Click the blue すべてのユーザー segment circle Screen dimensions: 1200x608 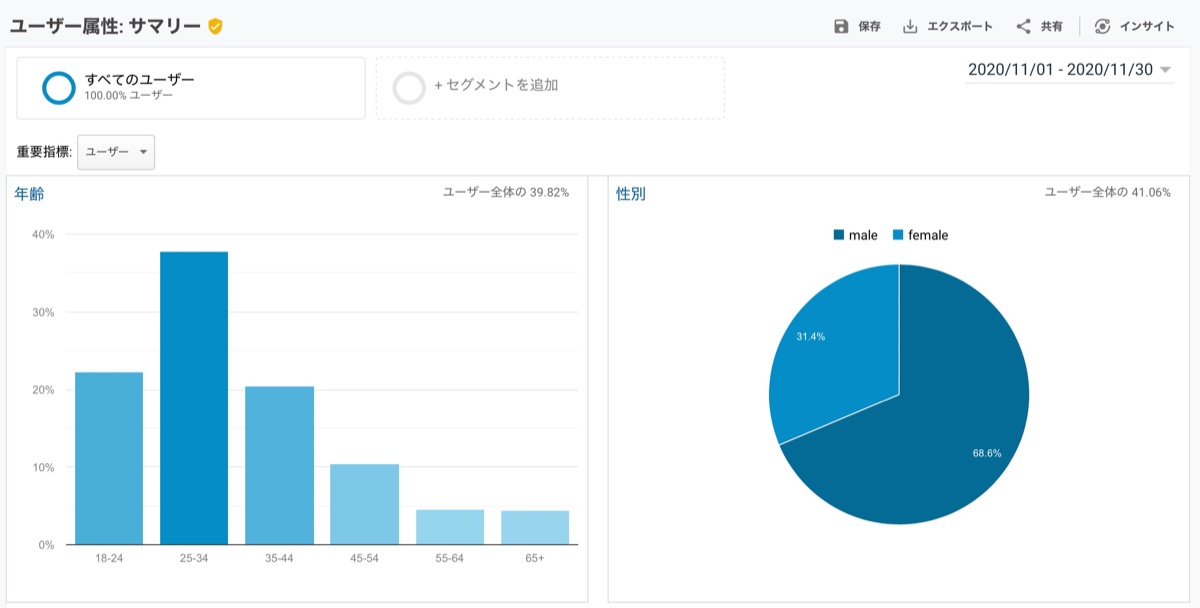(59, 87)
